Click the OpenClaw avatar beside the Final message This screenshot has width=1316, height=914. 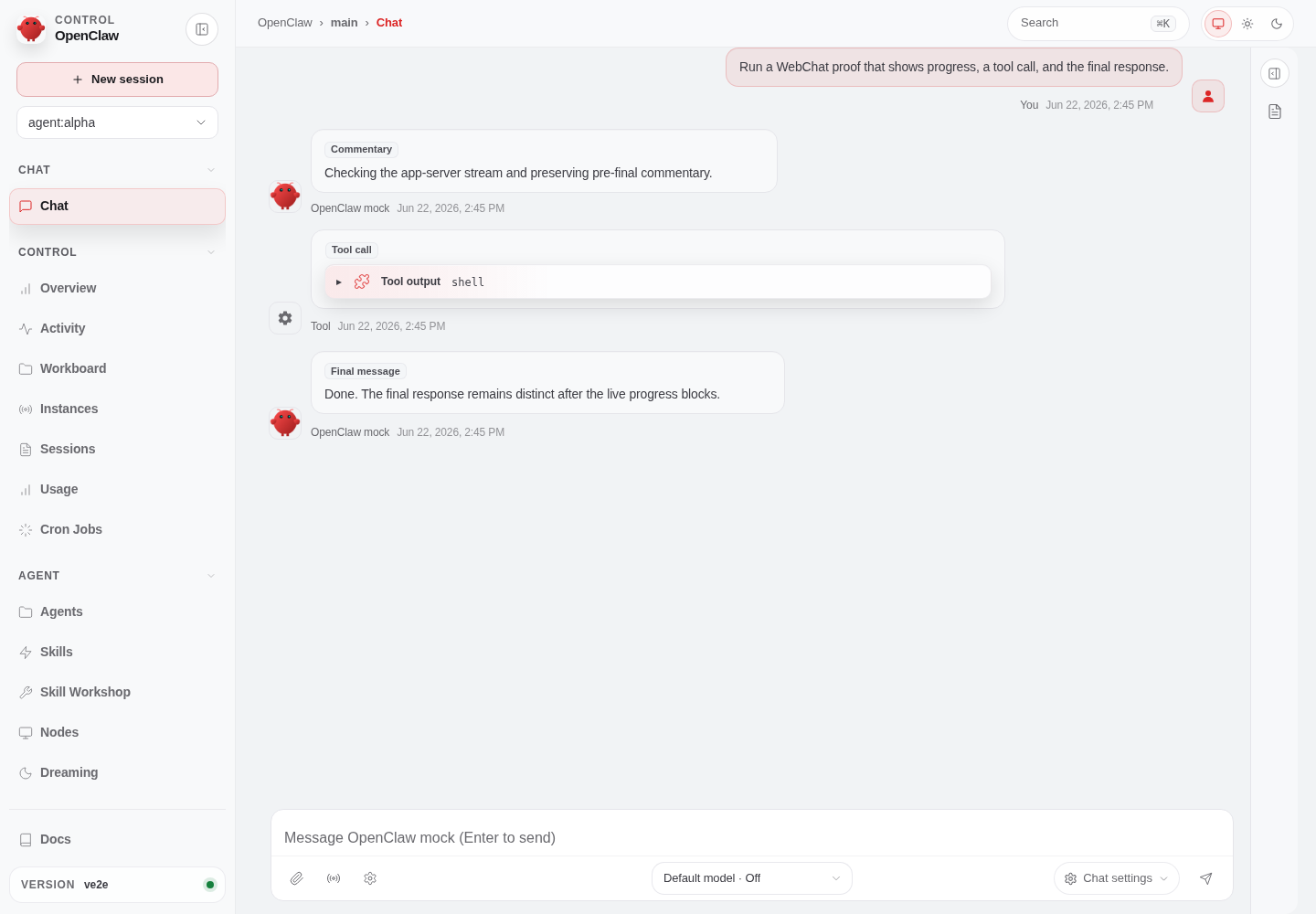[x=285, y=422]
